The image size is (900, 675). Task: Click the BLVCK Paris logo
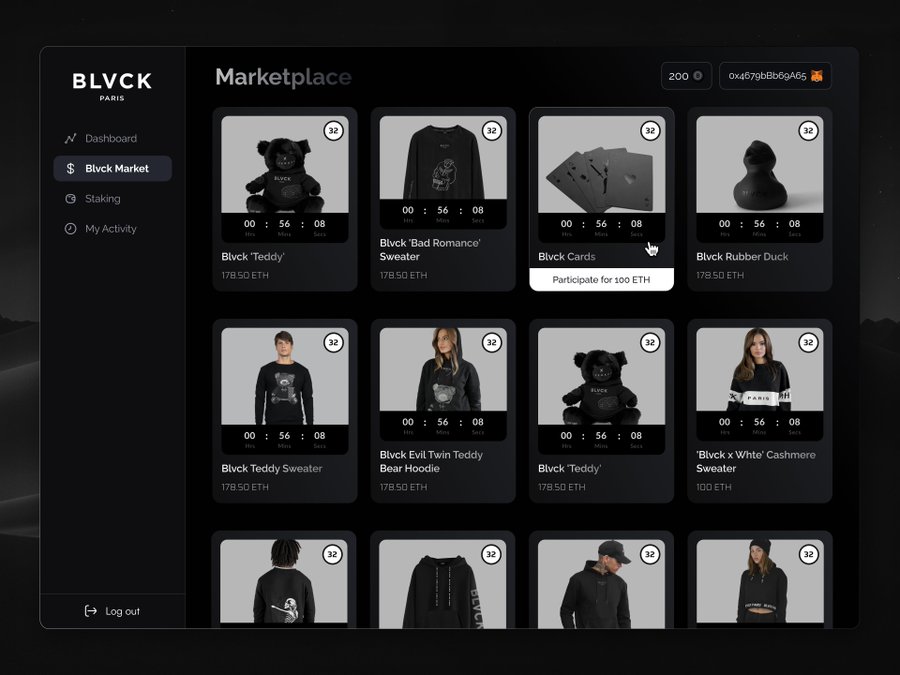coord(112,86)
